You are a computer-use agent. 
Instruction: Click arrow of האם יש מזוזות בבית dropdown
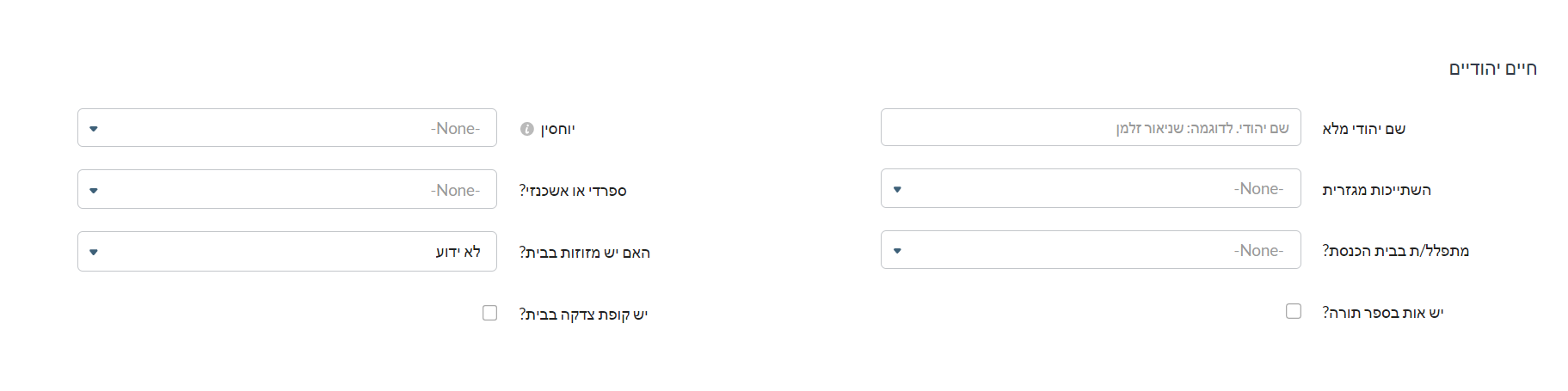click(x=94, y=252)
